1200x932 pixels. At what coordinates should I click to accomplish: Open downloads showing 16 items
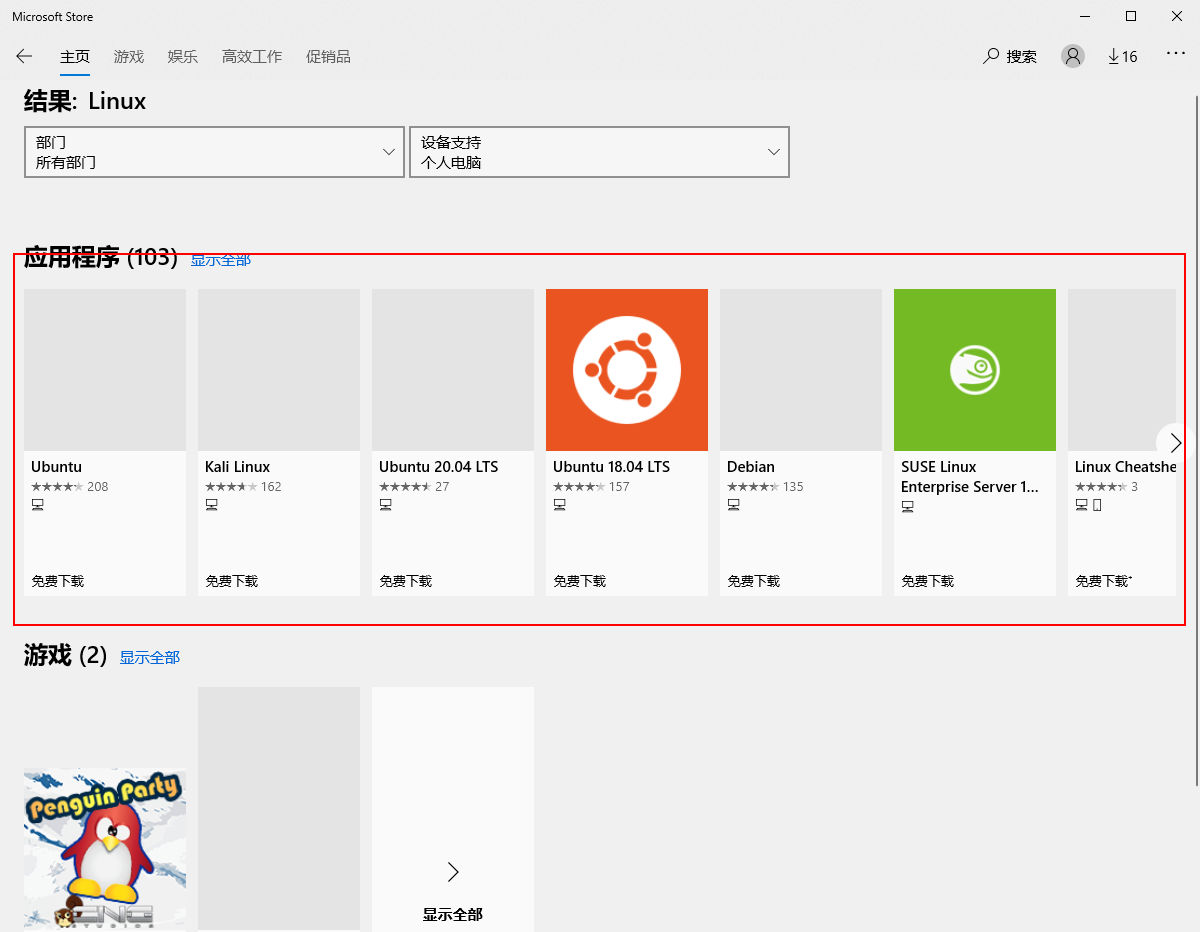pos(1123,56)
